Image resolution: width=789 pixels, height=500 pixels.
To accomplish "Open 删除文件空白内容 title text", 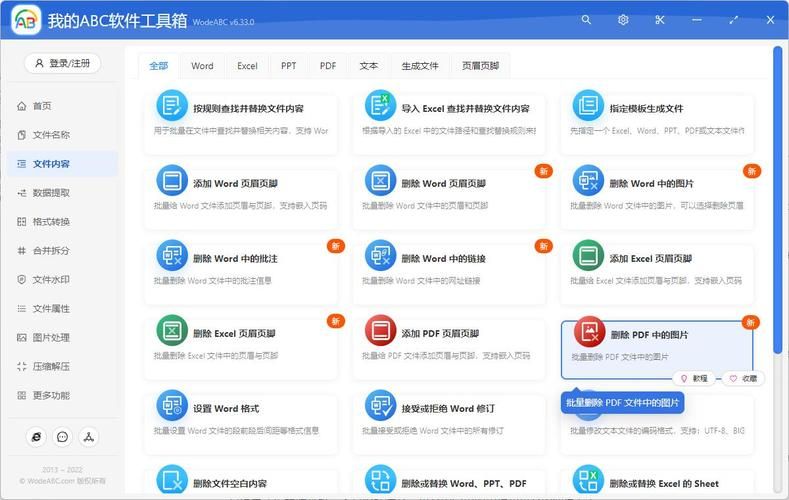I will (x=230, y=483).
